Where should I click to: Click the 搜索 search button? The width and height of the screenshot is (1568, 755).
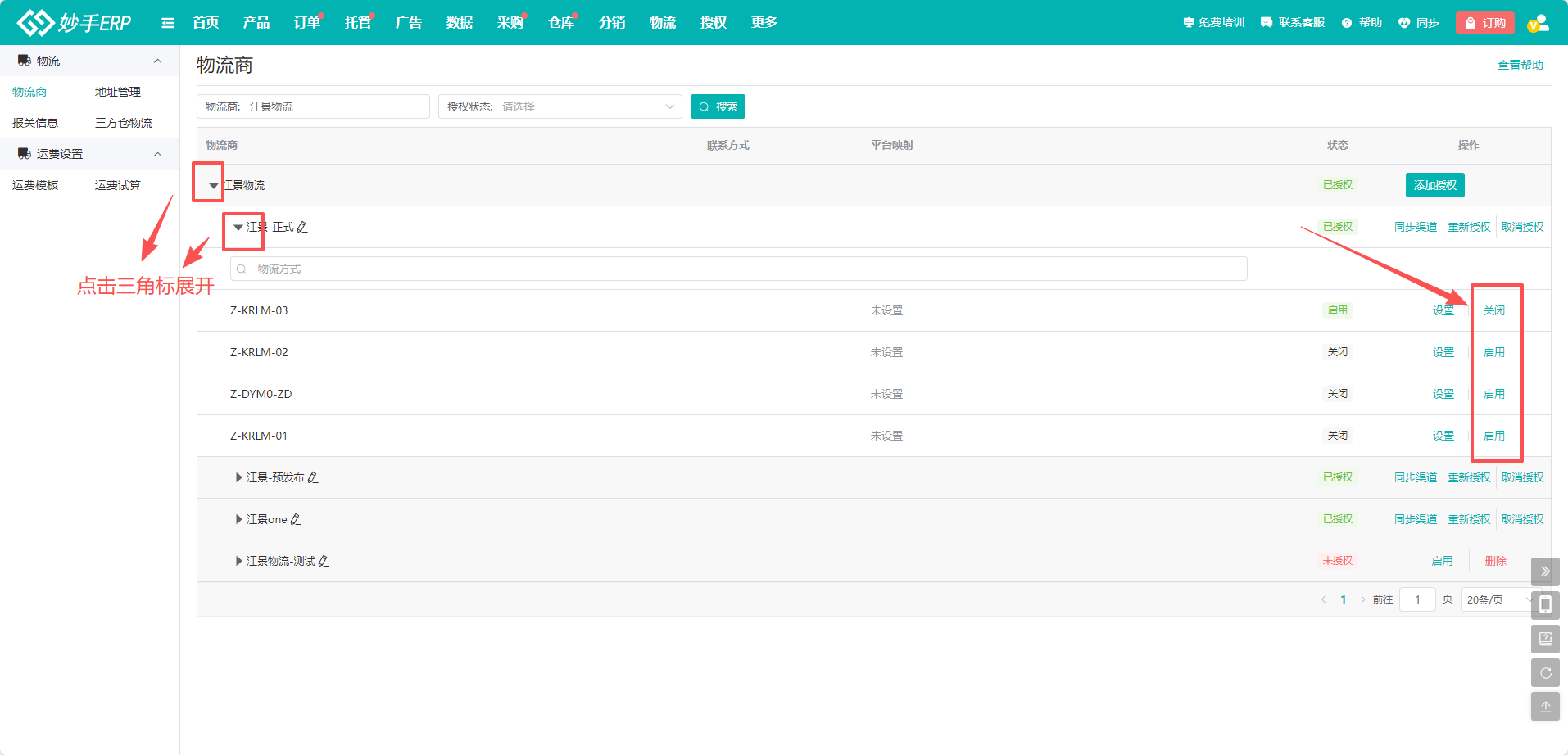[x=718, y=106]
